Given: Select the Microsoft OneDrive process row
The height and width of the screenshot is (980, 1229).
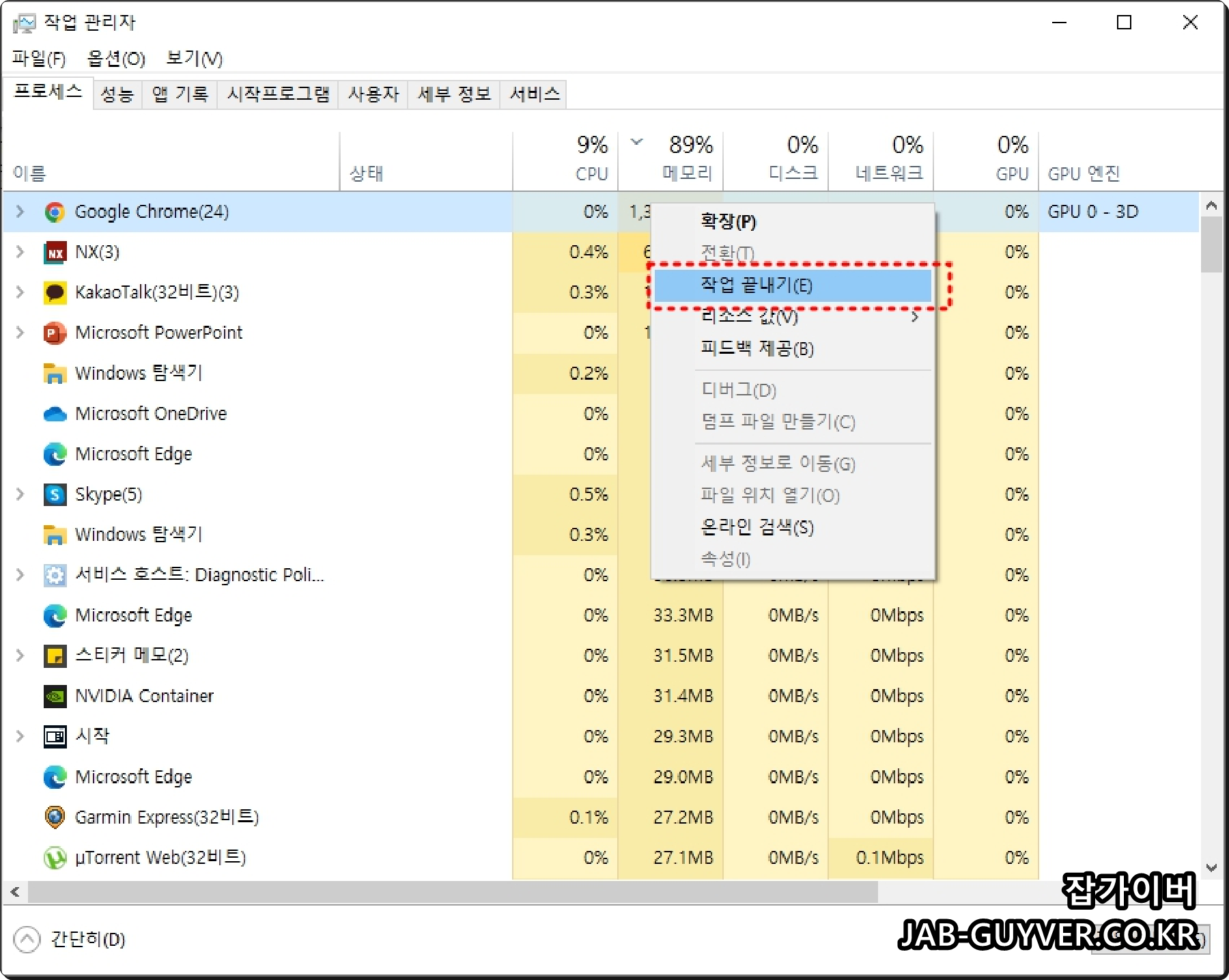Looking at the screenshot, I should pos(601,414).
